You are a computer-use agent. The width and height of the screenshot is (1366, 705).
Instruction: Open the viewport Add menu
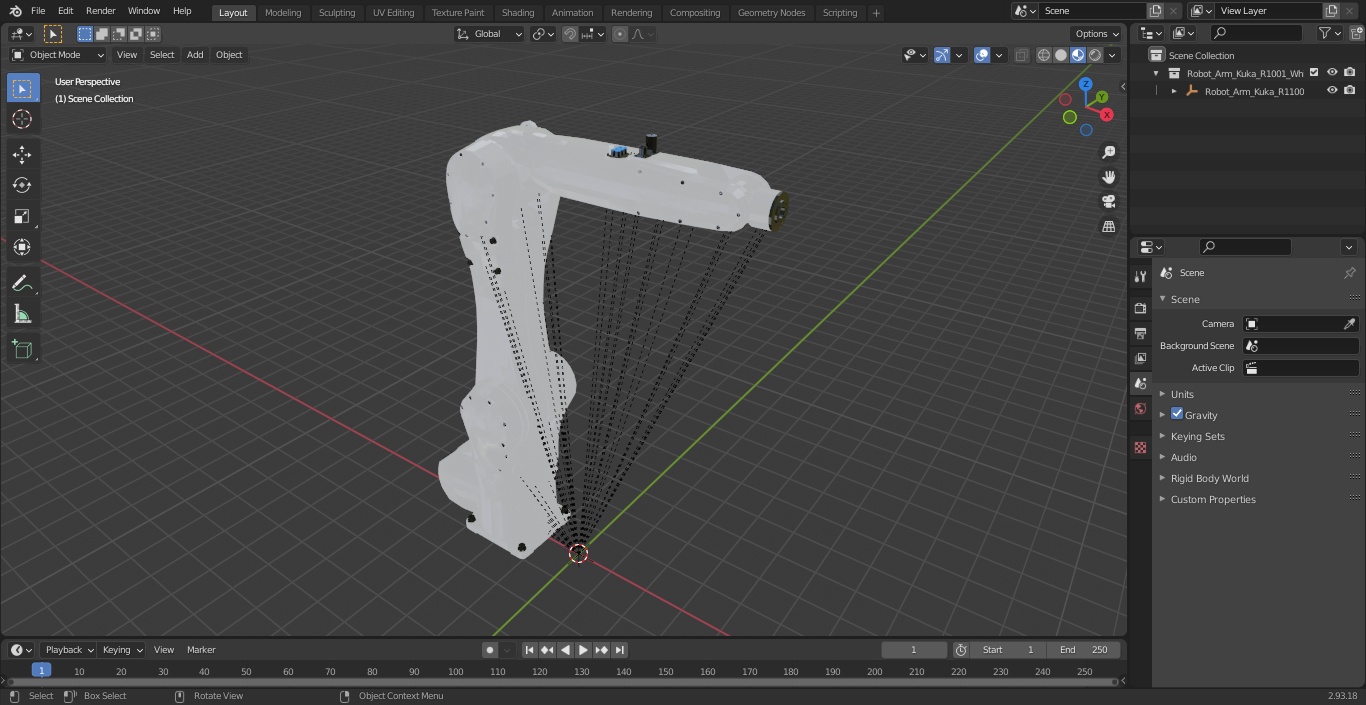click(x=195, y=55)
